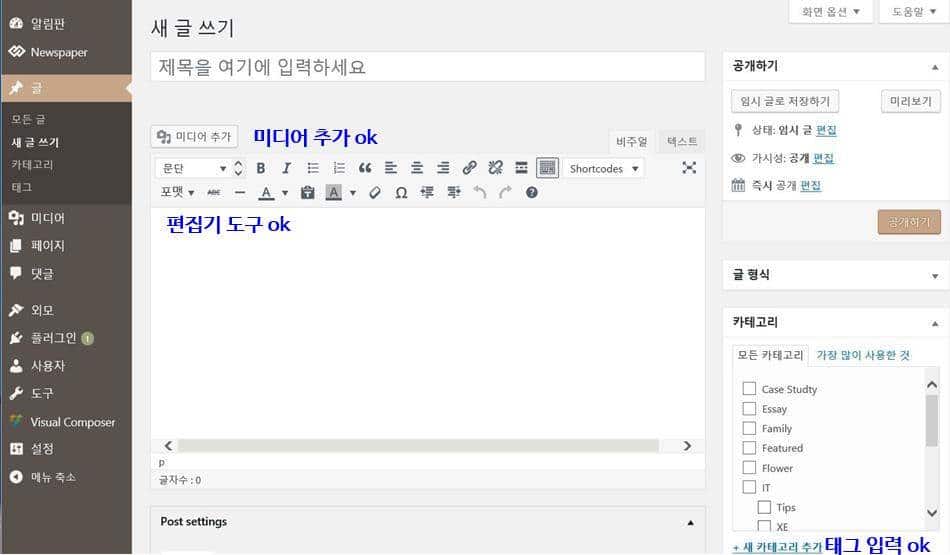The height and width of the screenshot is (555, 950).
Task: Switch to the 텍스트 text editor tab
Action: tap(682, 141)
